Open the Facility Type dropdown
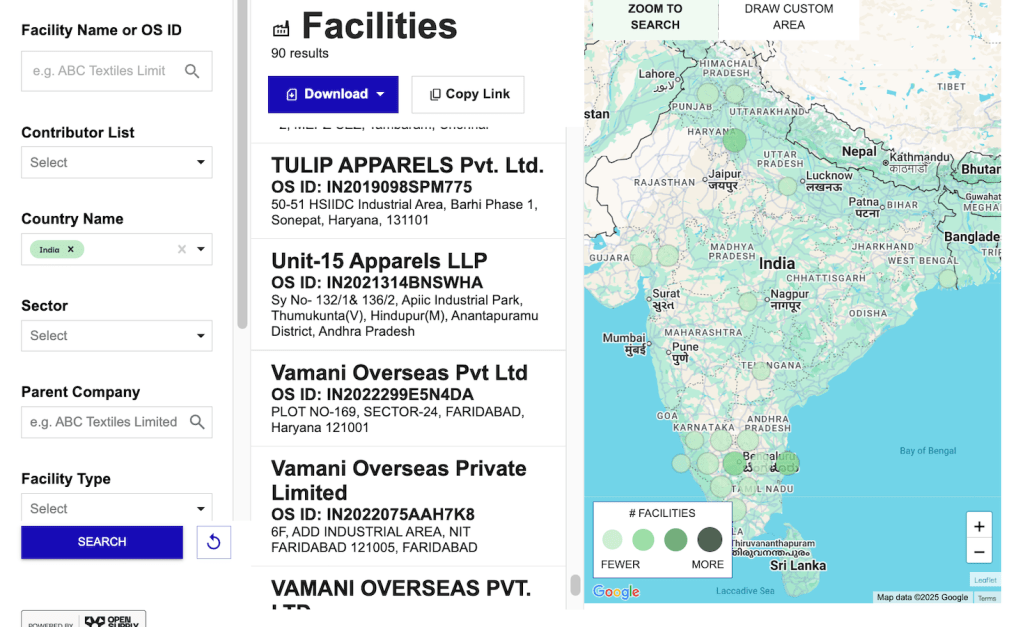Image resolution: width=1023 pixels, height=627 pixels. pos(116,508)
